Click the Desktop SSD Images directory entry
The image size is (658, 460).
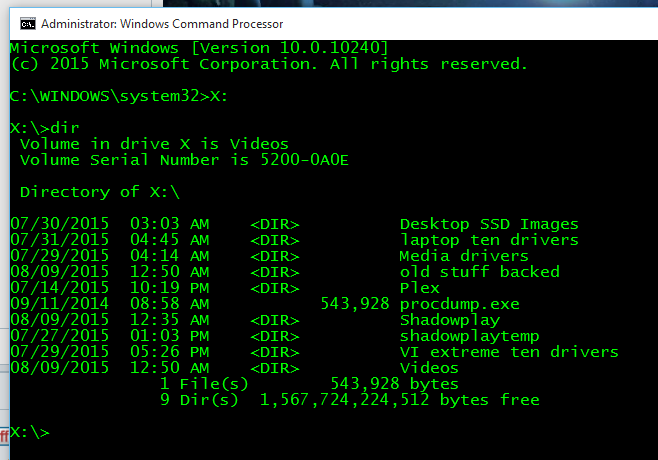[x=489, y=224]
